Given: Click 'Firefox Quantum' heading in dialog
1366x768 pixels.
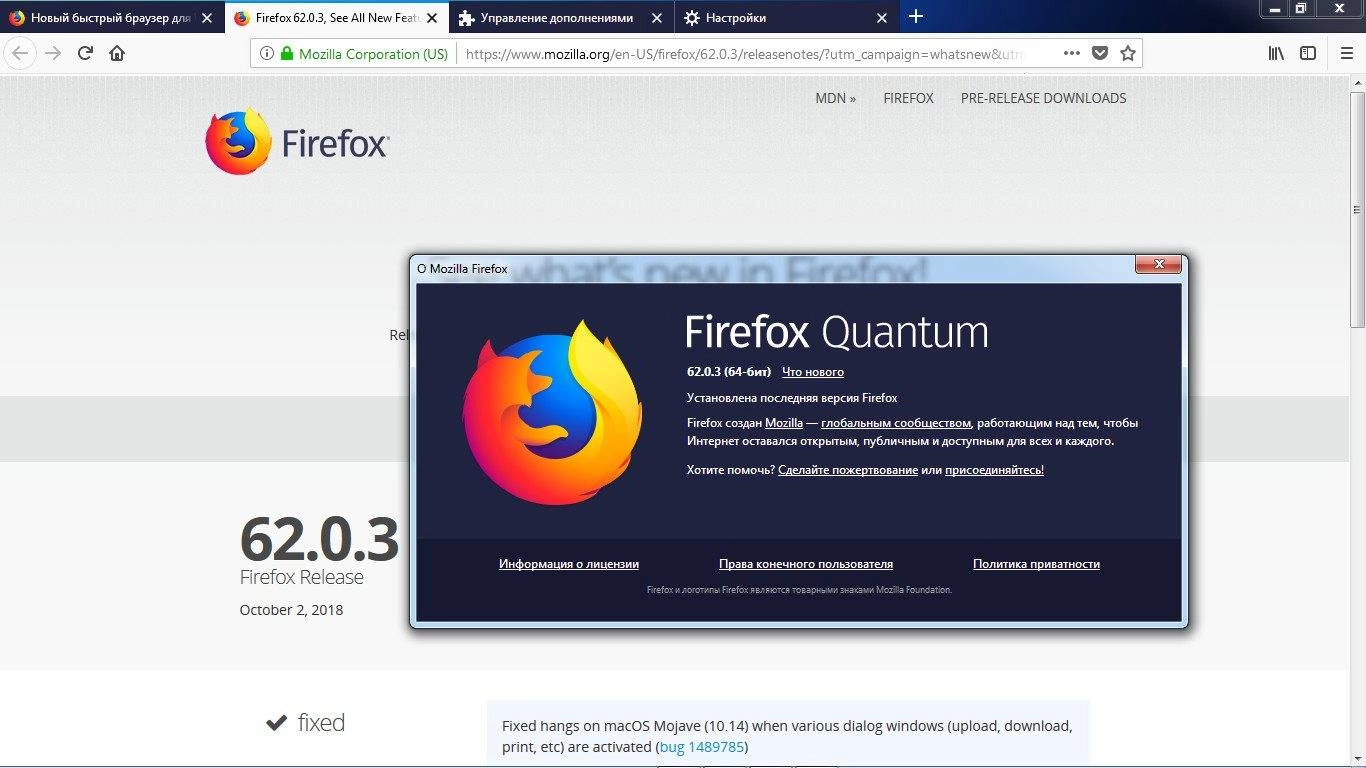Looking at the screenshot, I should 837,332.
